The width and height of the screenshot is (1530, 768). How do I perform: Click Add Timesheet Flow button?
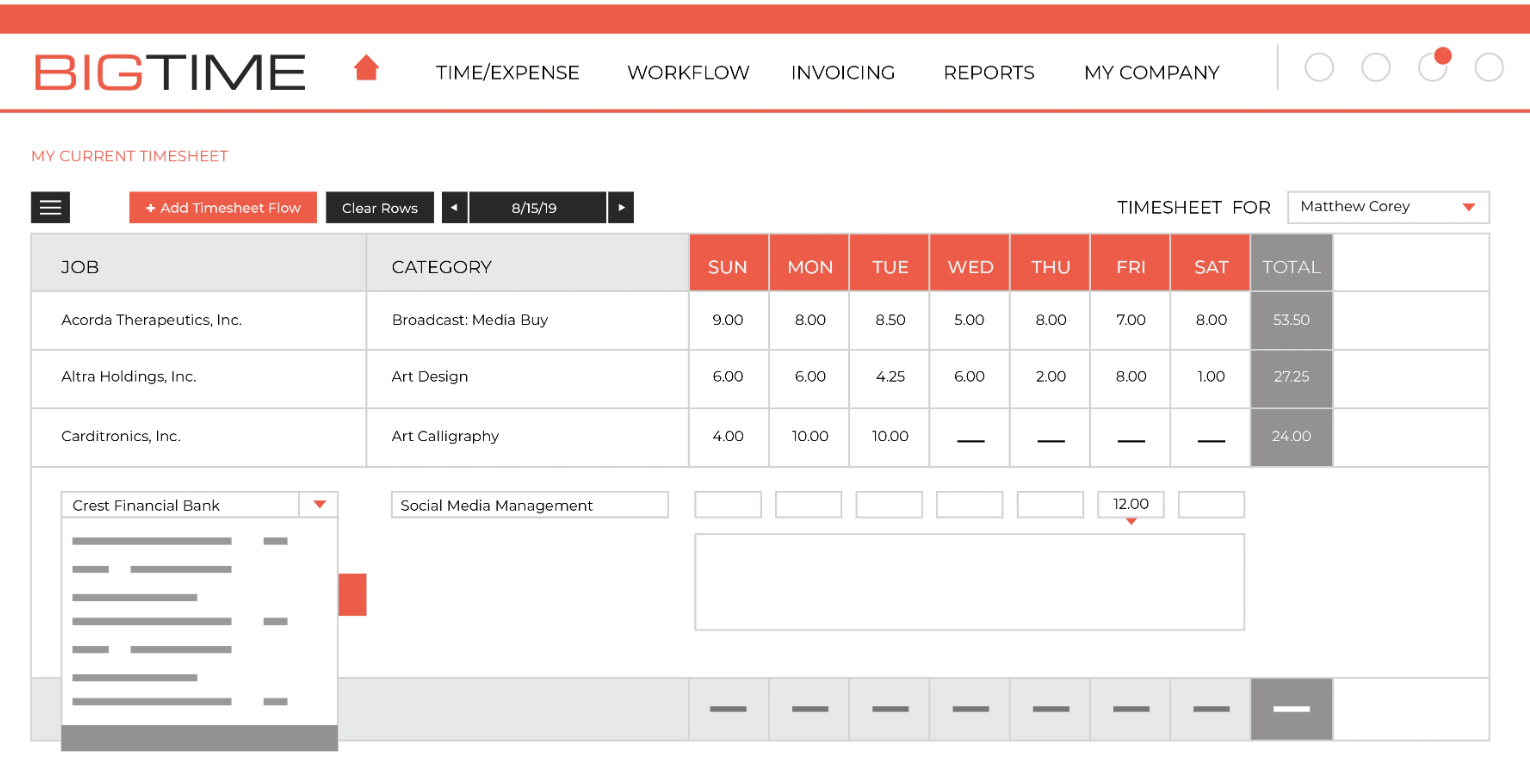click(x=223, y=207)
